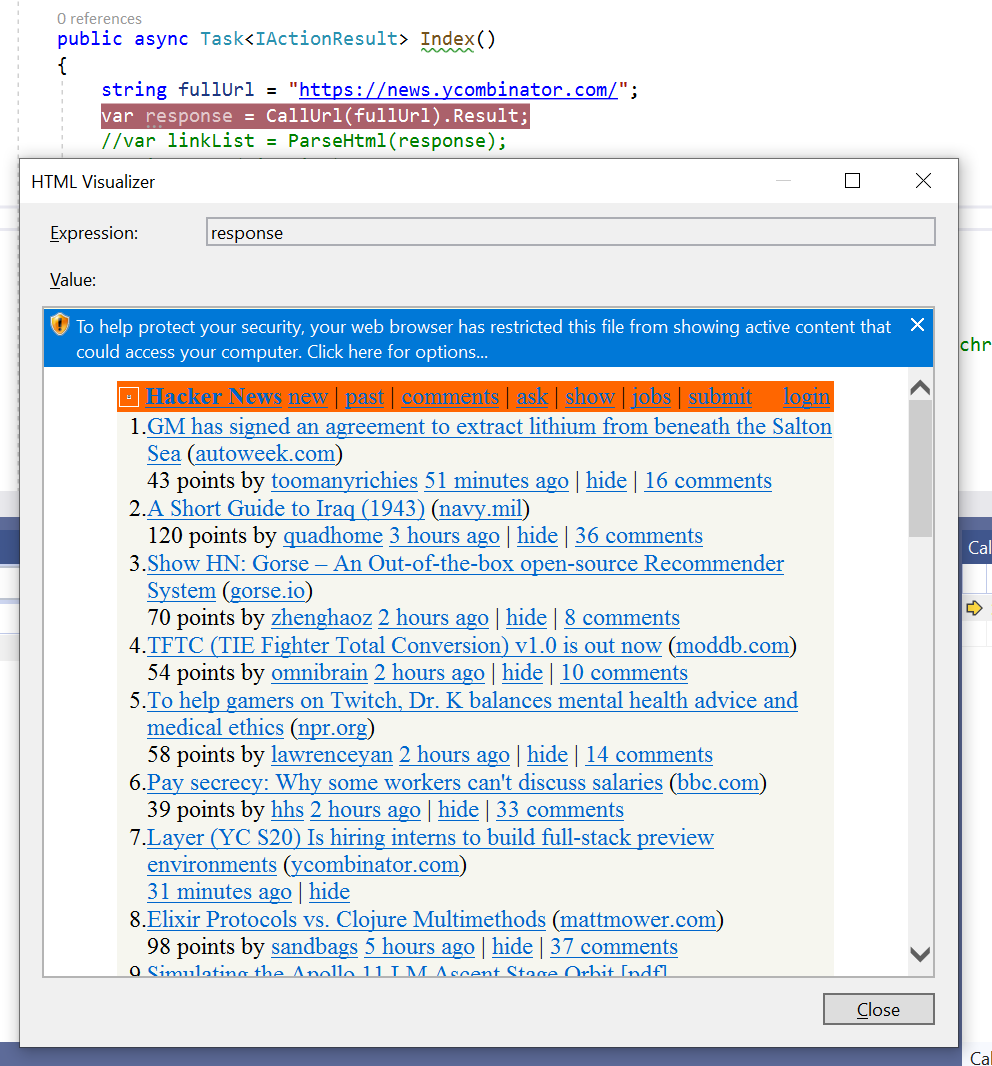
Task: Click the yellow execution arrow glyph near the right edge
Action: pyautogui.click(x=976, y=606)
